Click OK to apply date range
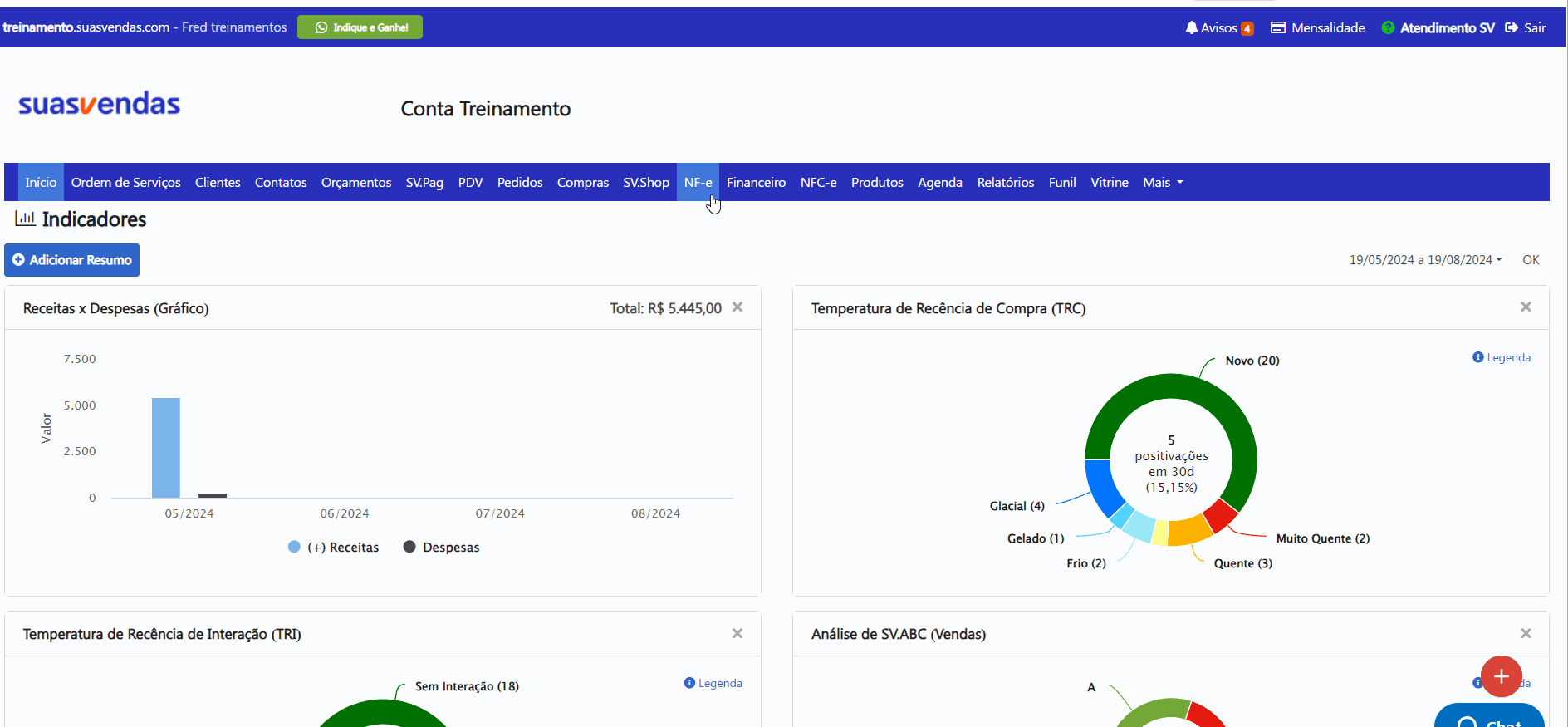Screen dimensions: 1568x727 1531,260
